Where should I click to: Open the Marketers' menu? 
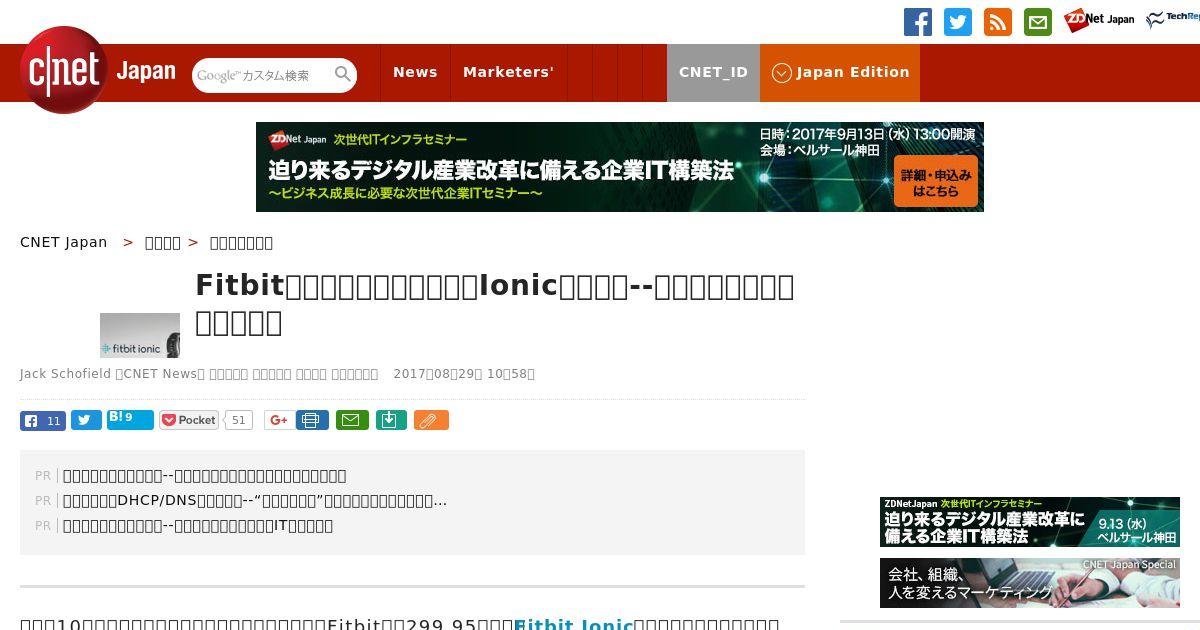[x=508, y=72]
